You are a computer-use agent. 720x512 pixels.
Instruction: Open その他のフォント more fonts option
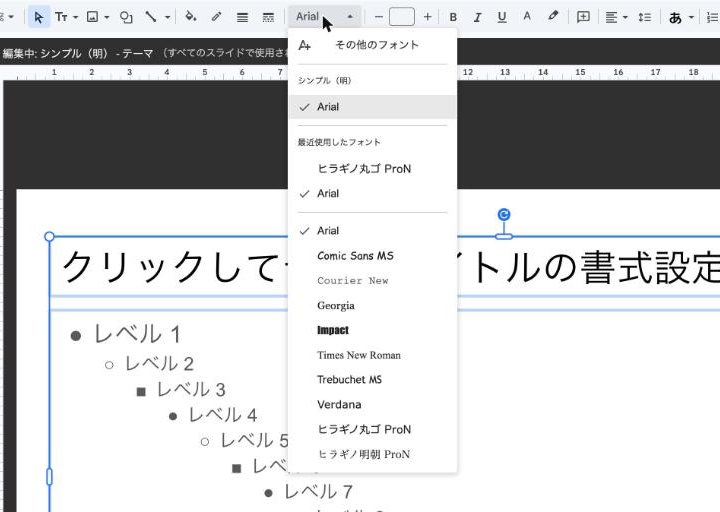pos(372,45)
